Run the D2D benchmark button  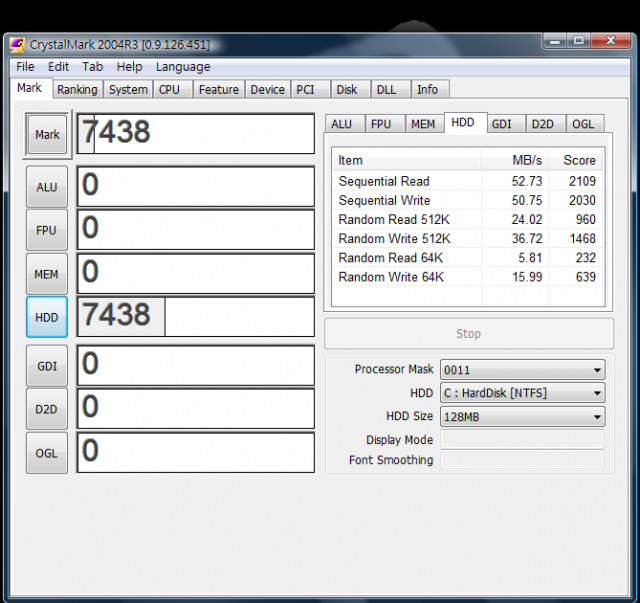click(x=47, y=409)
